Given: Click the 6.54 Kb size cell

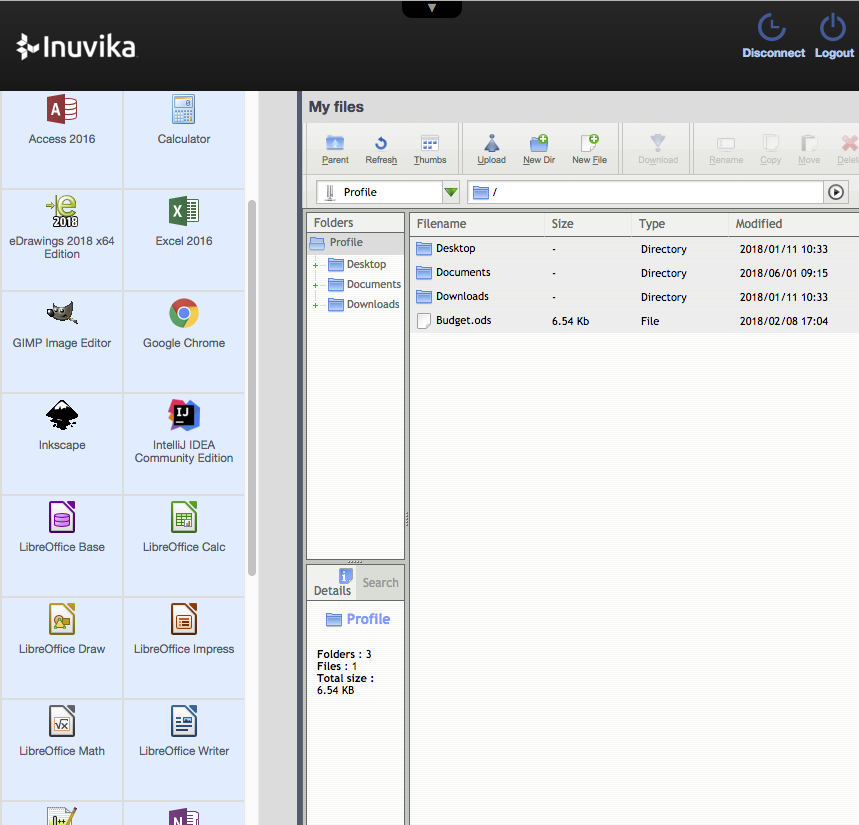Looking at the screenshot, I should [x=570, y=321].
